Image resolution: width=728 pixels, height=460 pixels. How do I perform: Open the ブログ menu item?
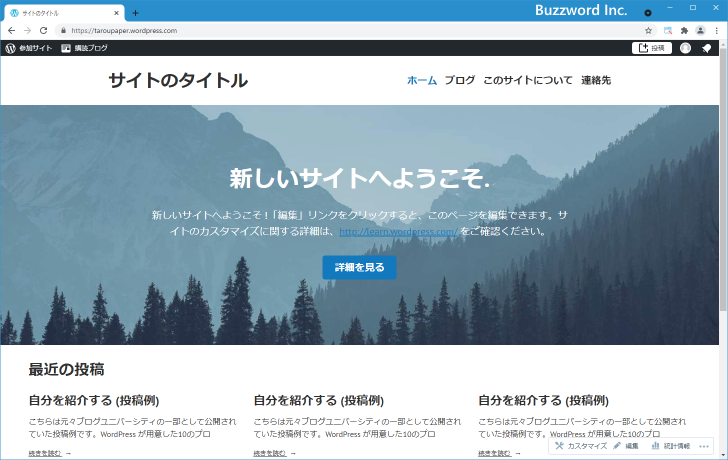pos(460,80)
